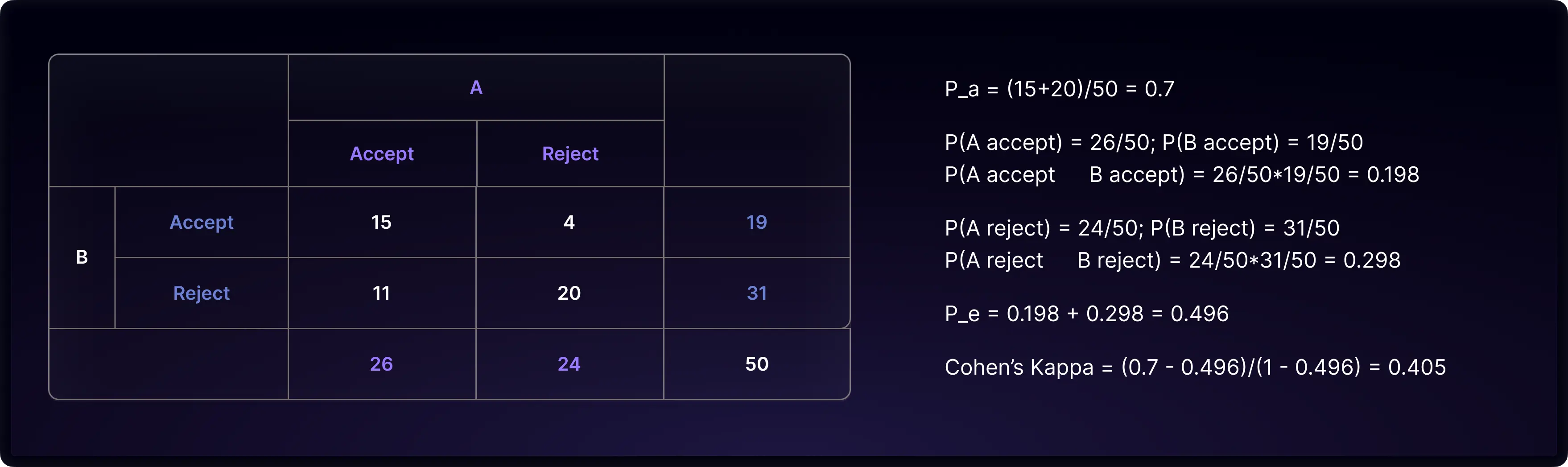Click the row total 31

click(757, 293)
